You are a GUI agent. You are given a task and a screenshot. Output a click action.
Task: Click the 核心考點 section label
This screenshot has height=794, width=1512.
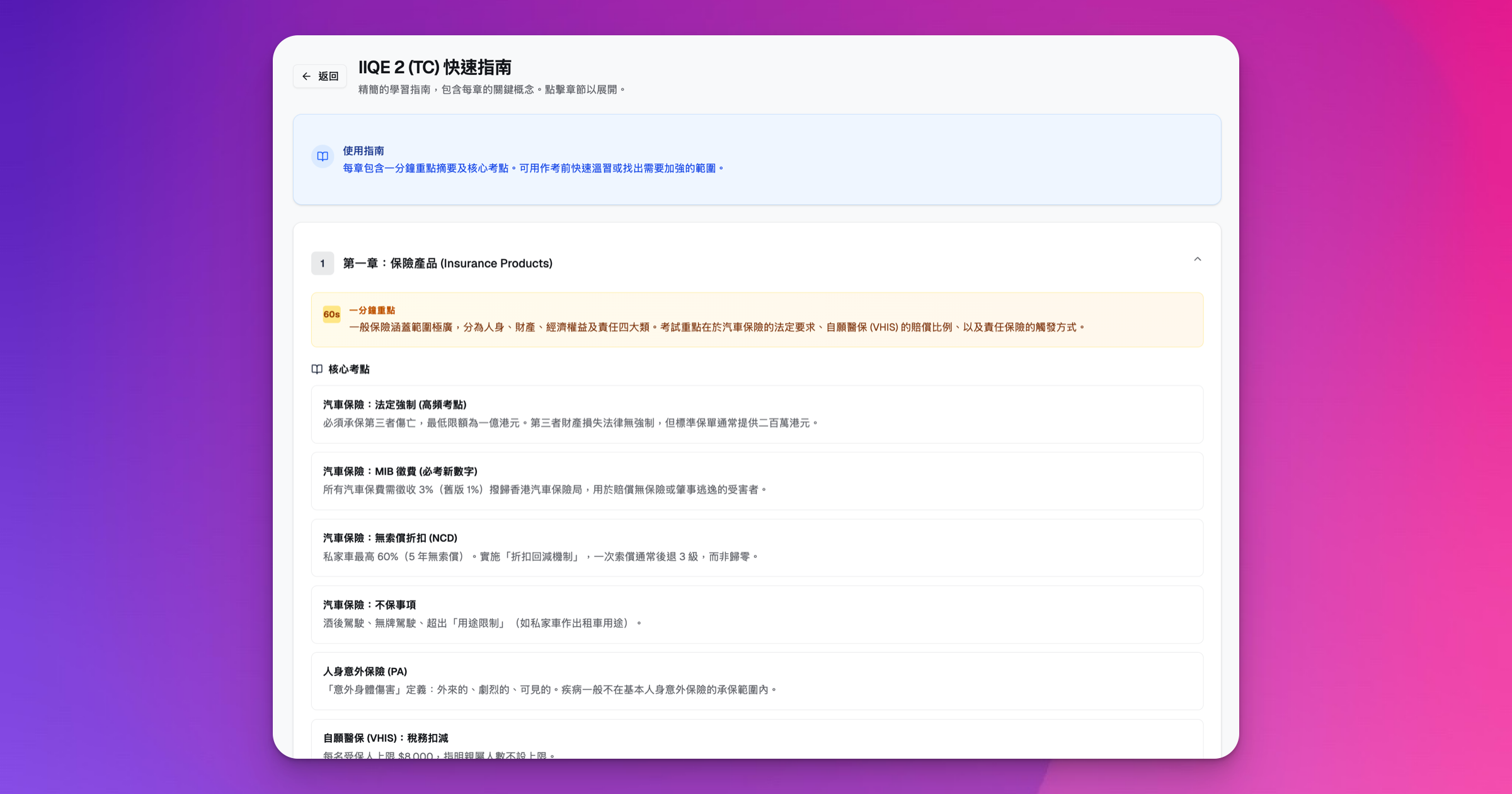coord(349,369)
